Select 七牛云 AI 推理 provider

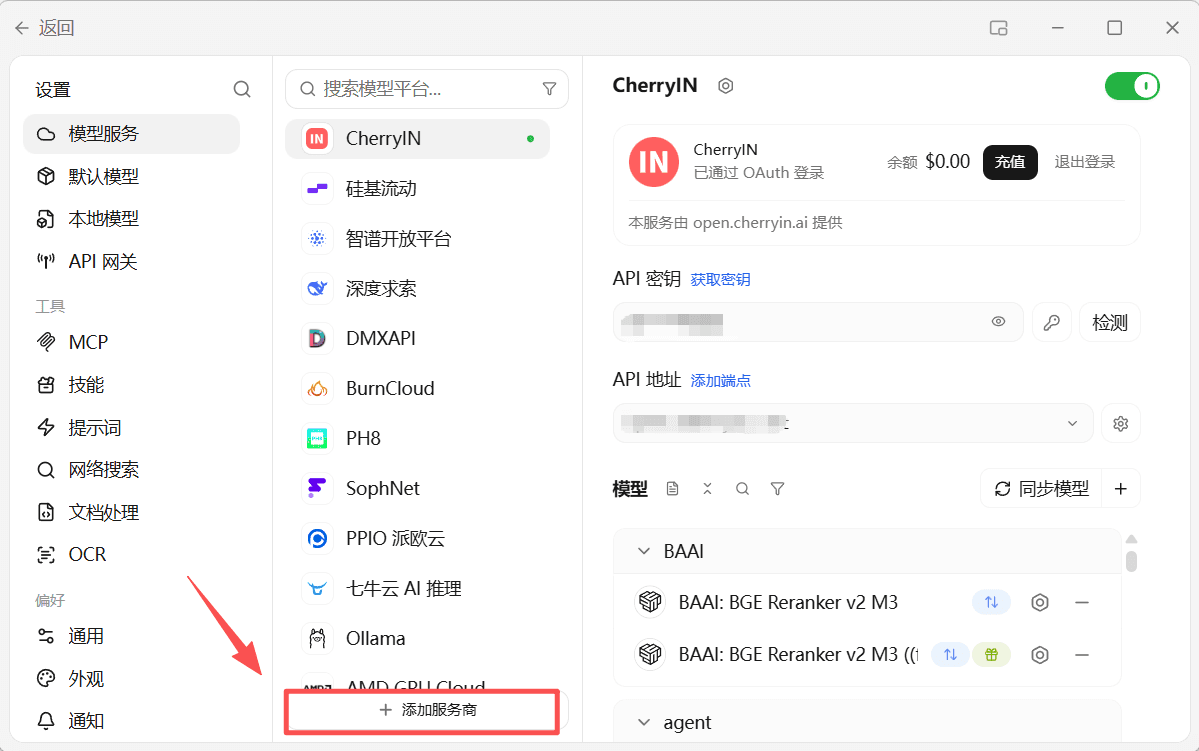pos(418,588)
